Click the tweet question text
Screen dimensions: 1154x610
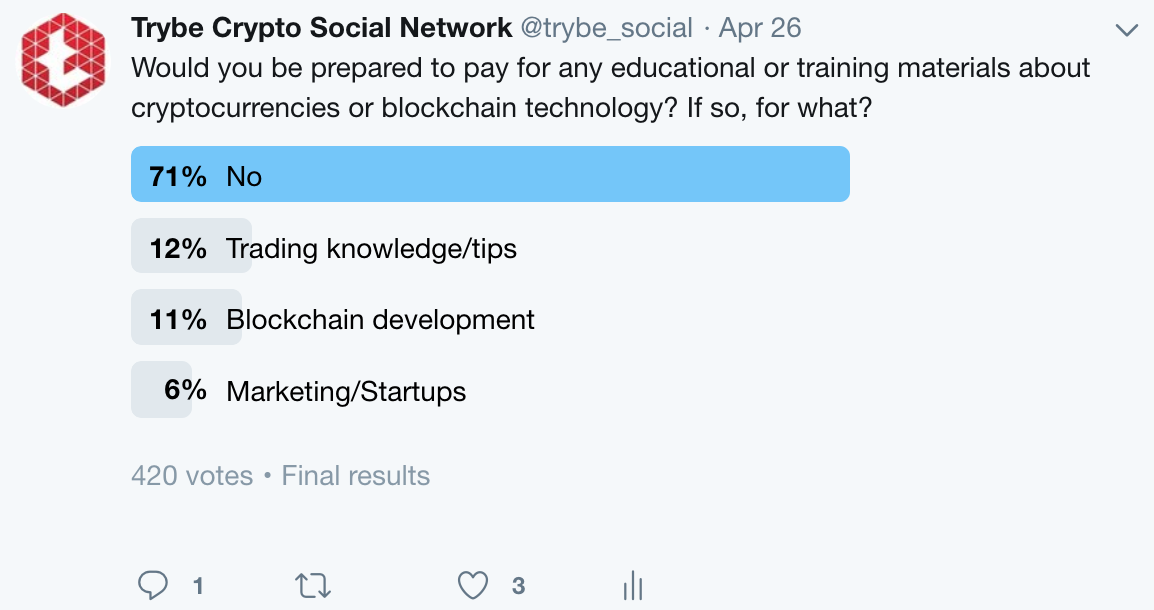[x=610, y=87]
